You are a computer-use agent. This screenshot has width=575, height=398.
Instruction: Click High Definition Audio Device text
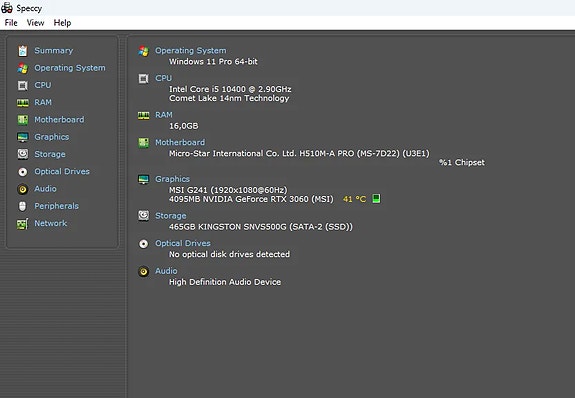(x=225, y=282)
